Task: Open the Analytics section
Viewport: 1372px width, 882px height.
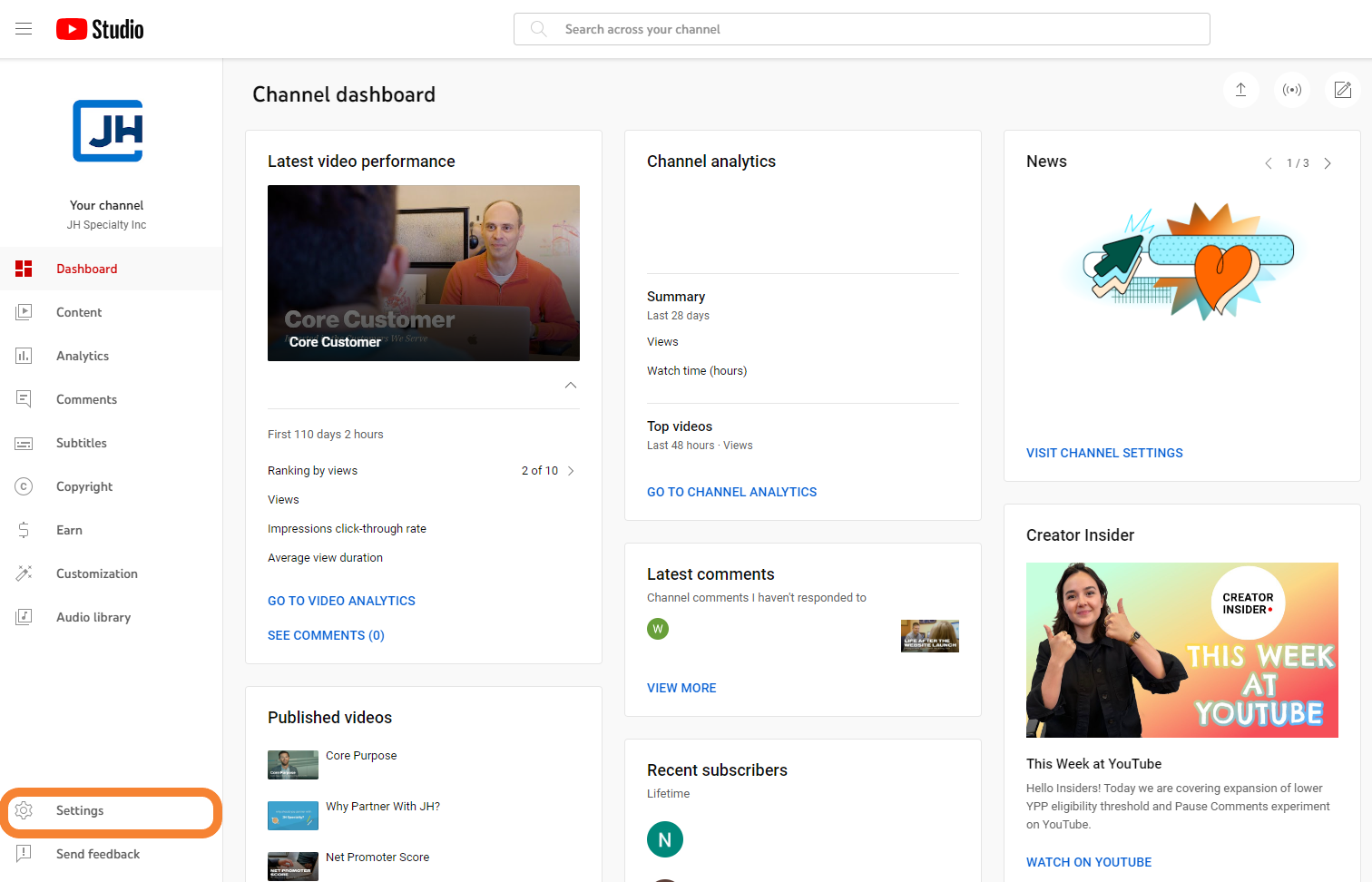Action: click(x=111, y=356)
